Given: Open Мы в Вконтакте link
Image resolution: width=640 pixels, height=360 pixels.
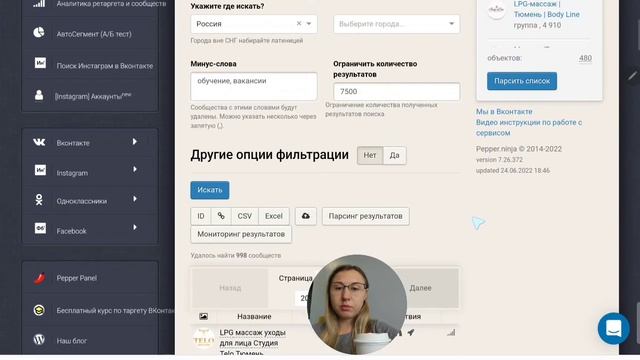Looking at the screenshot, I should tap(504, 111).
